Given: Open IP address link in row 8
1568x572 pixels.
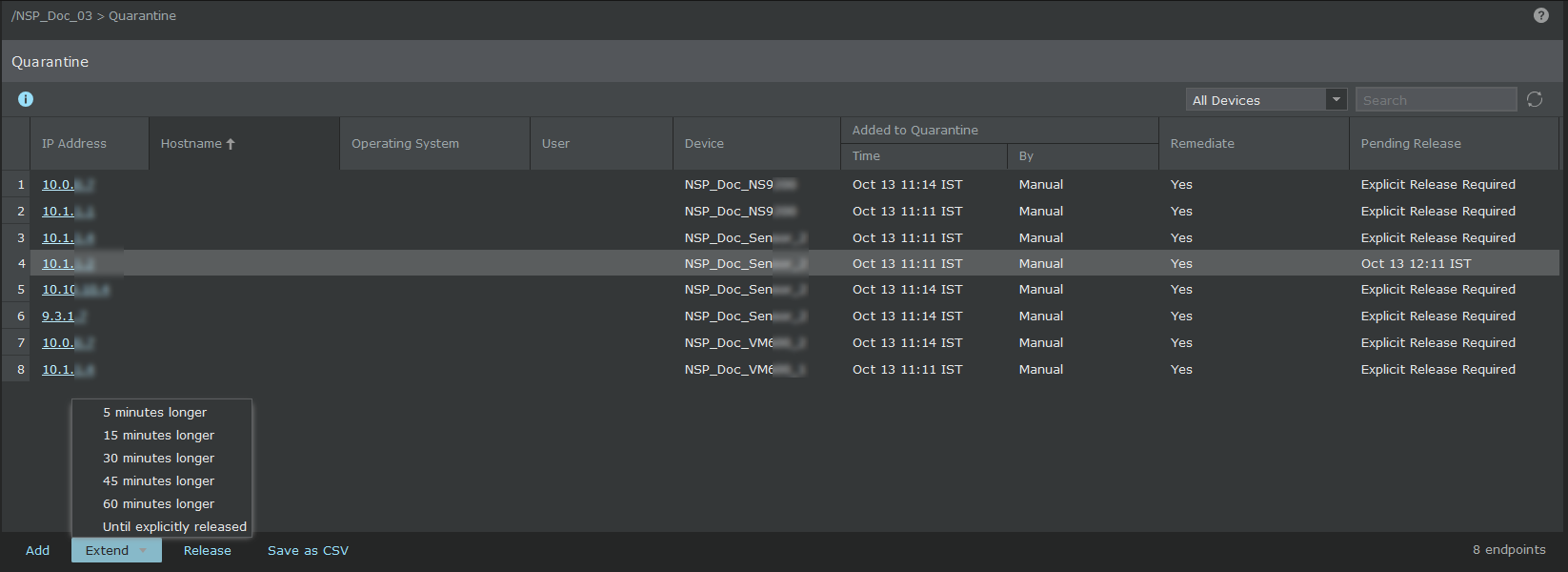Looking at the screenshot, I should point(68,370).
